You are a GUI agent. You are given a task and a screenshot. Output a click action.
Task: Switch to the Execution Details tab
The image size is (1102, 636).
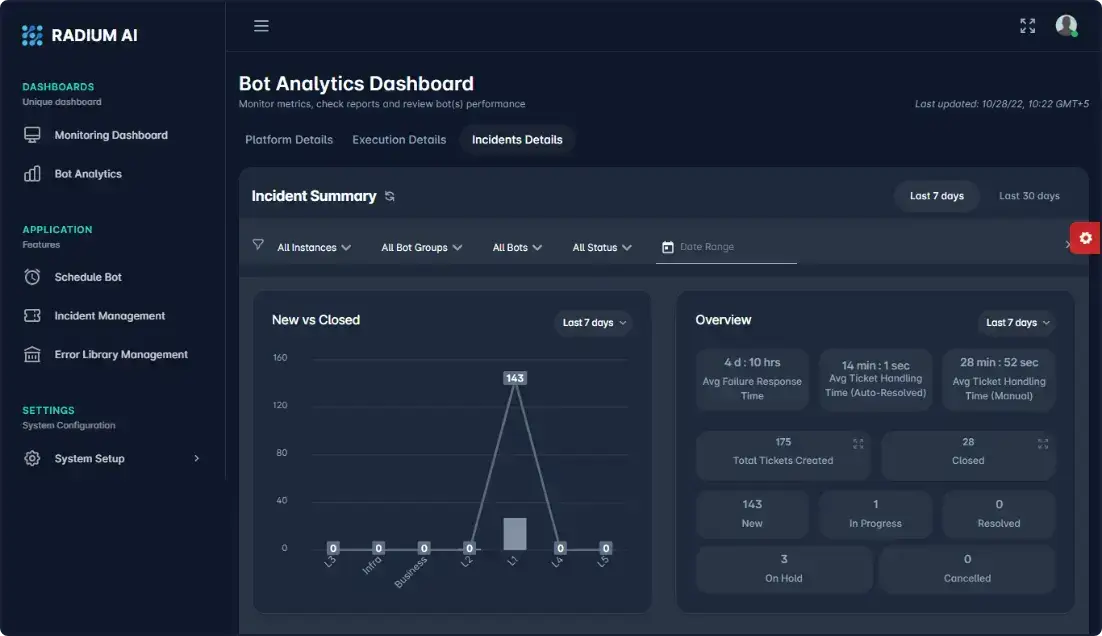pyautogui.click(x=399, y=140)
